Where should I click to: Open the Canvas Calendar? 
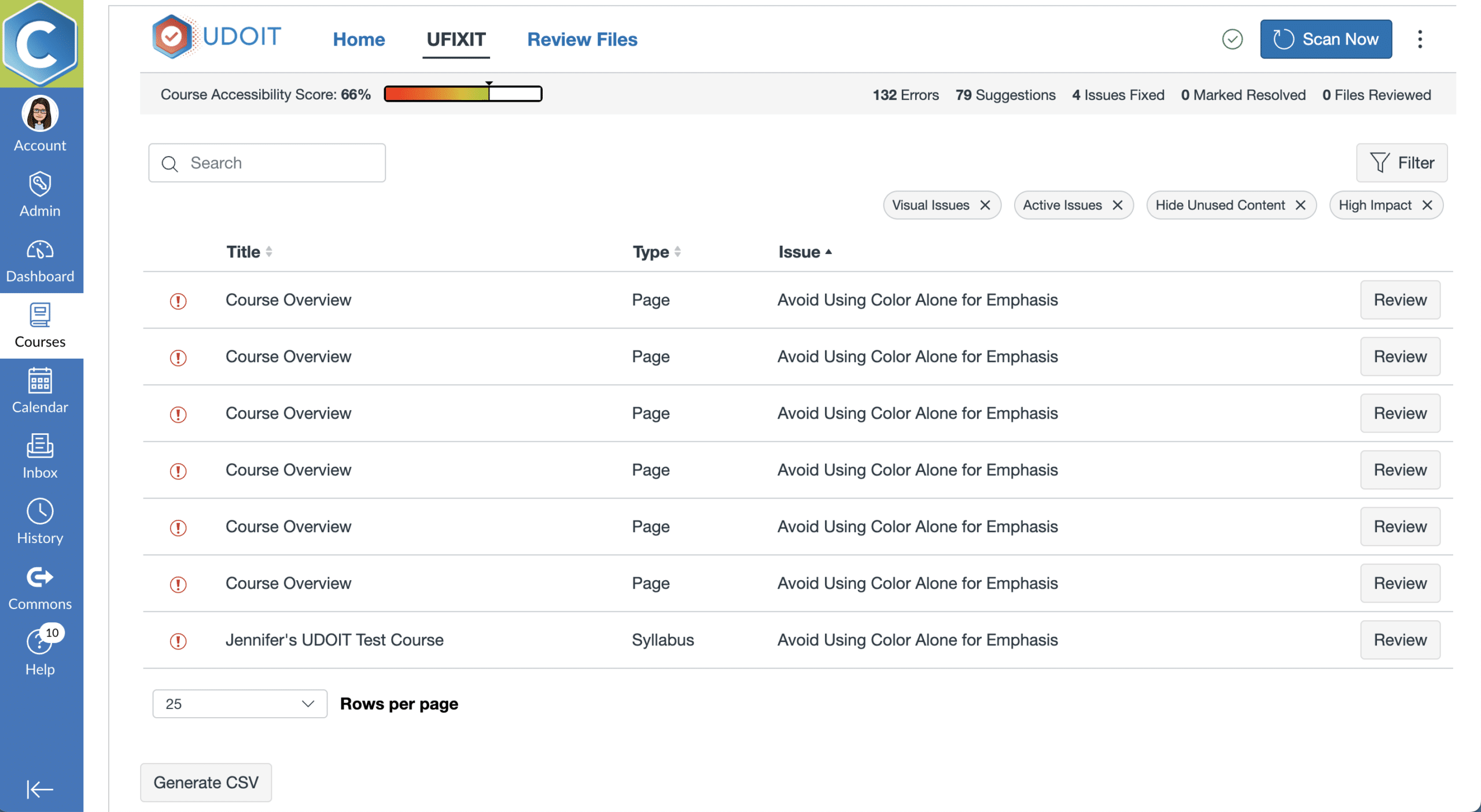pyautogui.click(x=39, y=390)
